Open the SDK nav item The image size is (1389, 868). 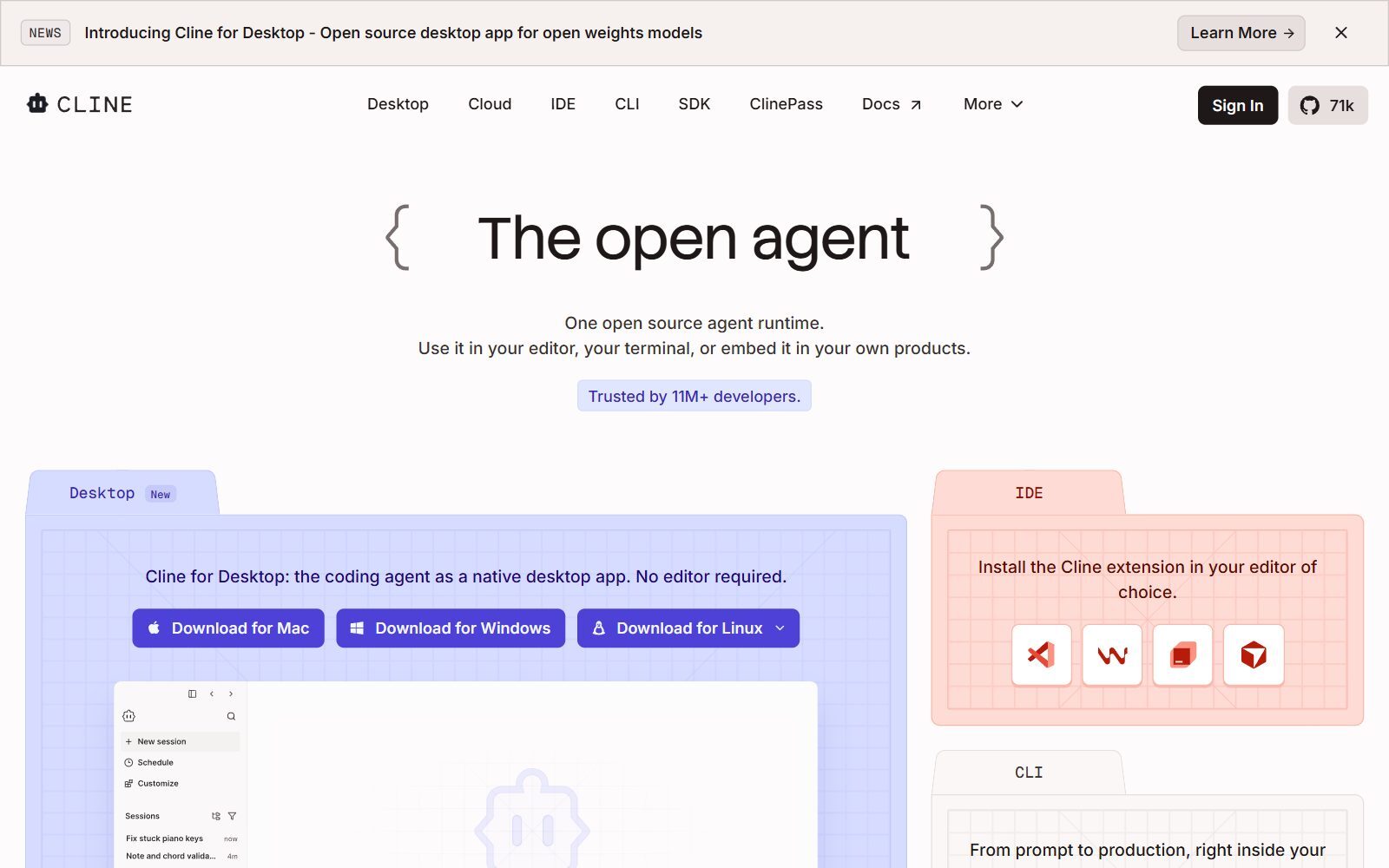click(x=694, y=104)
